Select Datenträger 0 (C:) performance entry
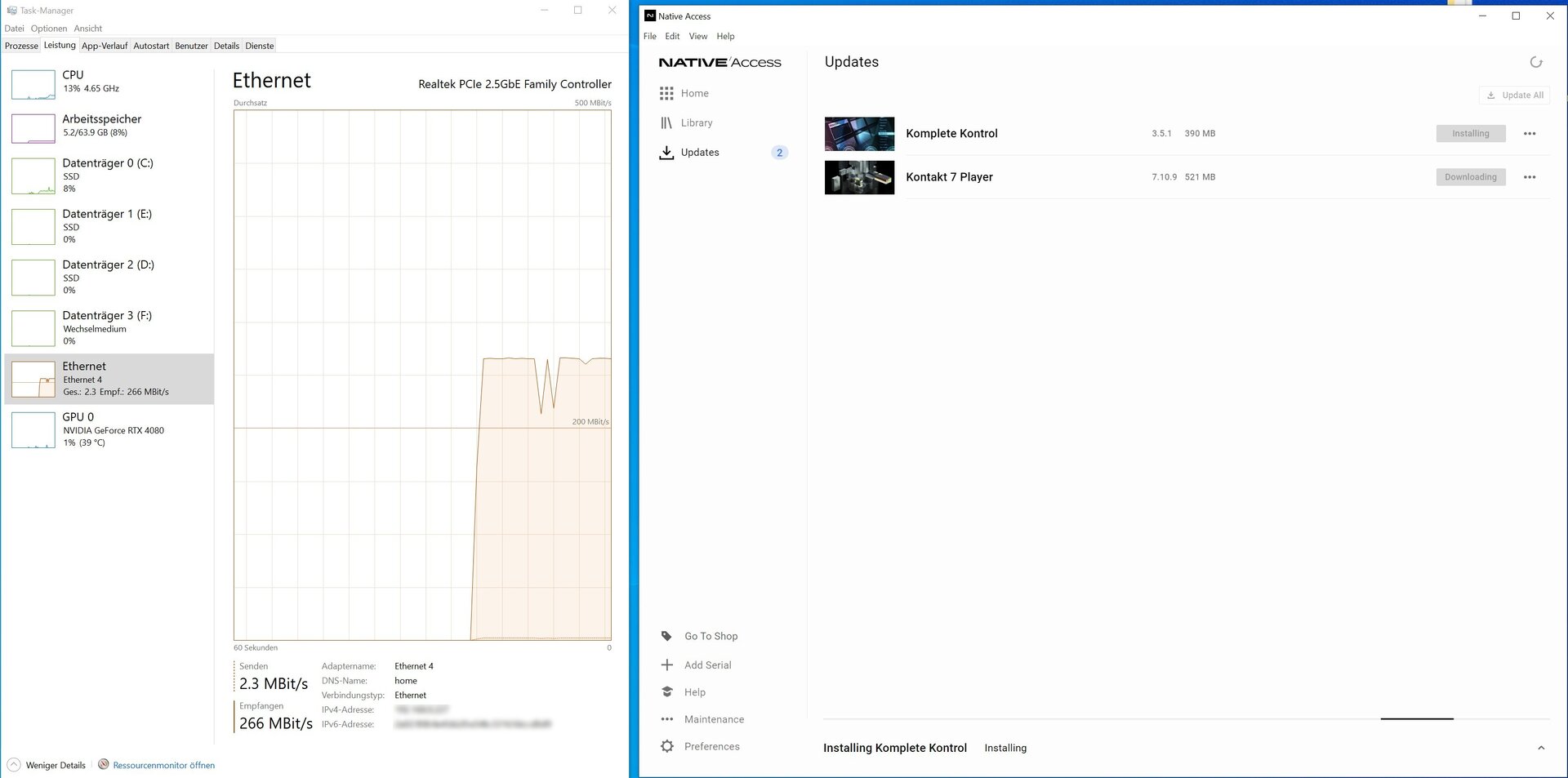The width and height of the screenshot is (1568, 778). coord(109,176)
